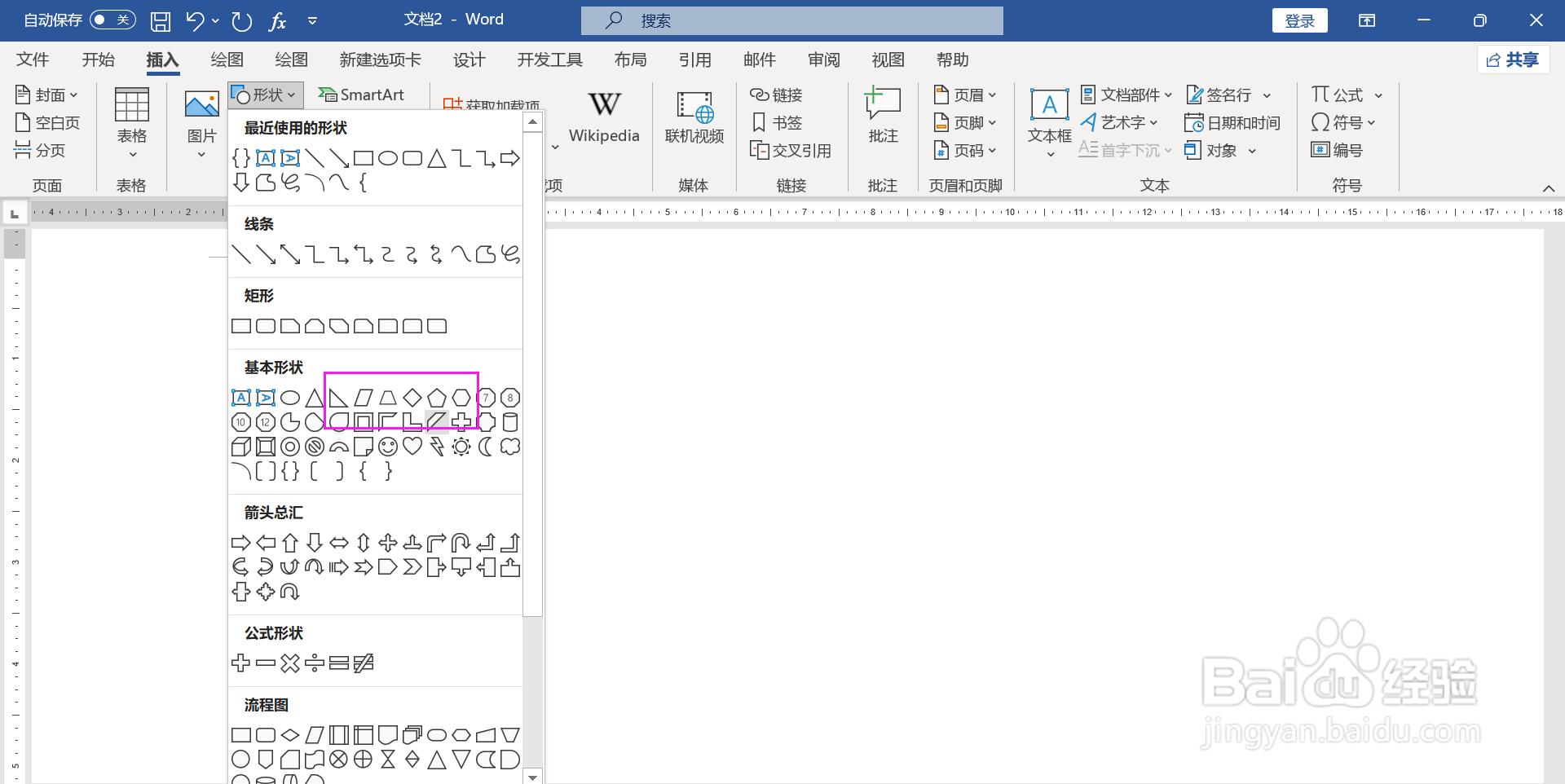Switch to the 开始 tab
Screen dimensions: 1565x784
tap(98, 59)
